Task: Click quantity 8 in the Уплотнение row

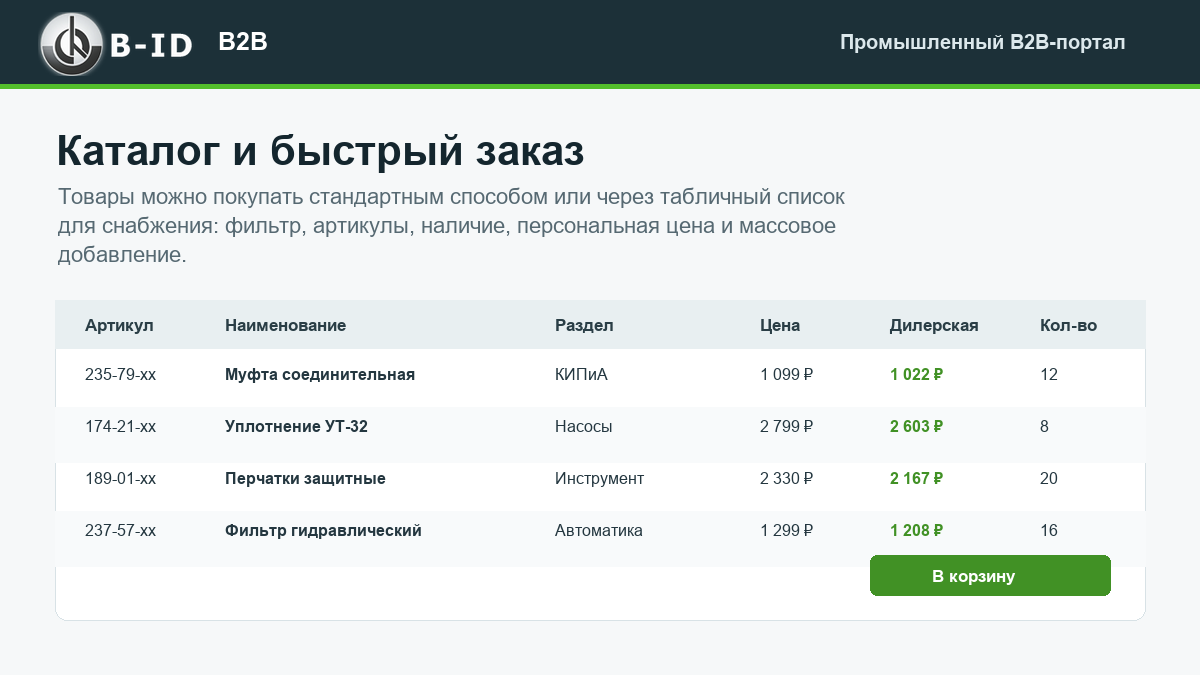Action: 1044,427
